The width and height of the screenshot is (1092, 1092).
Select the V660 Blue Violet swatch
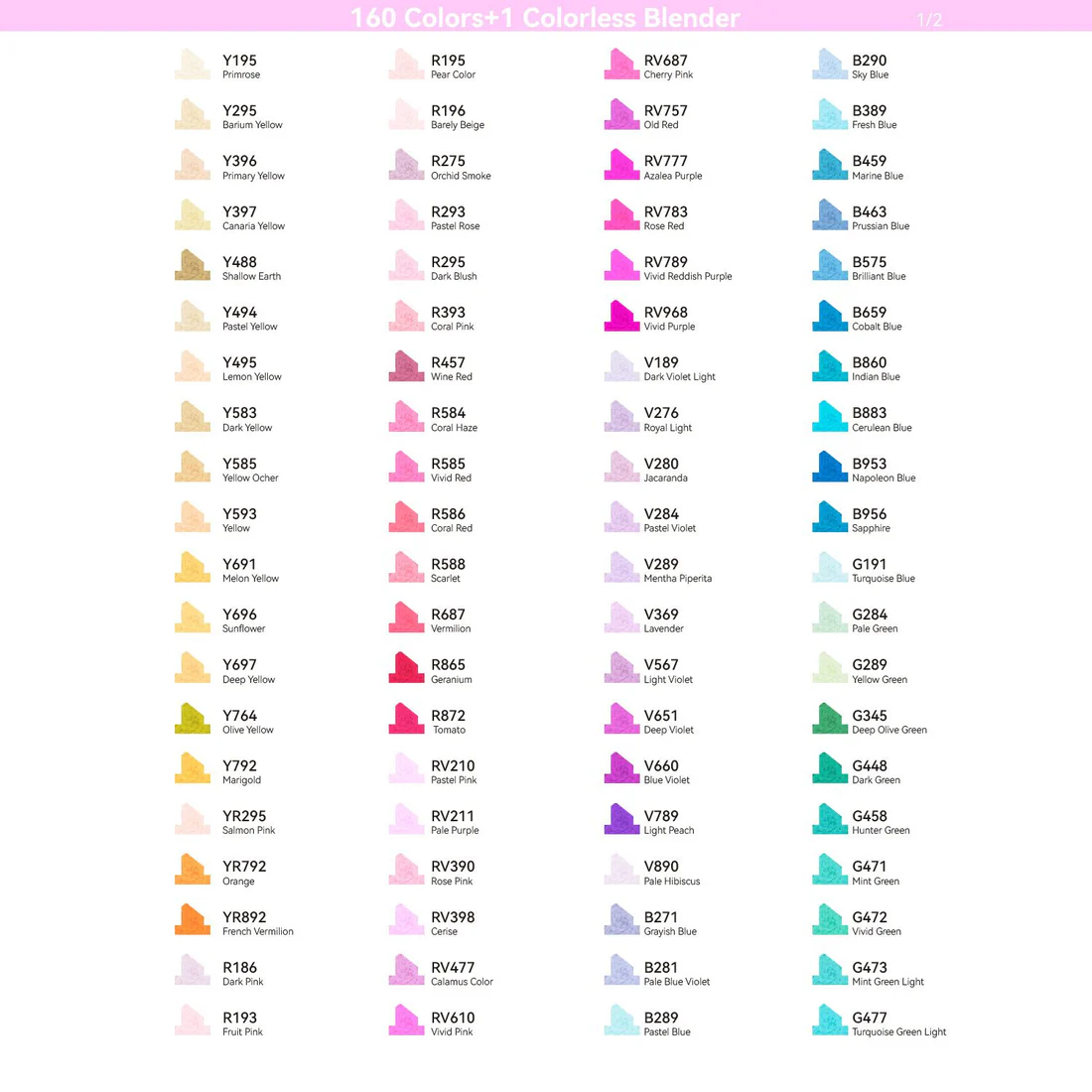tap(621, 768)
